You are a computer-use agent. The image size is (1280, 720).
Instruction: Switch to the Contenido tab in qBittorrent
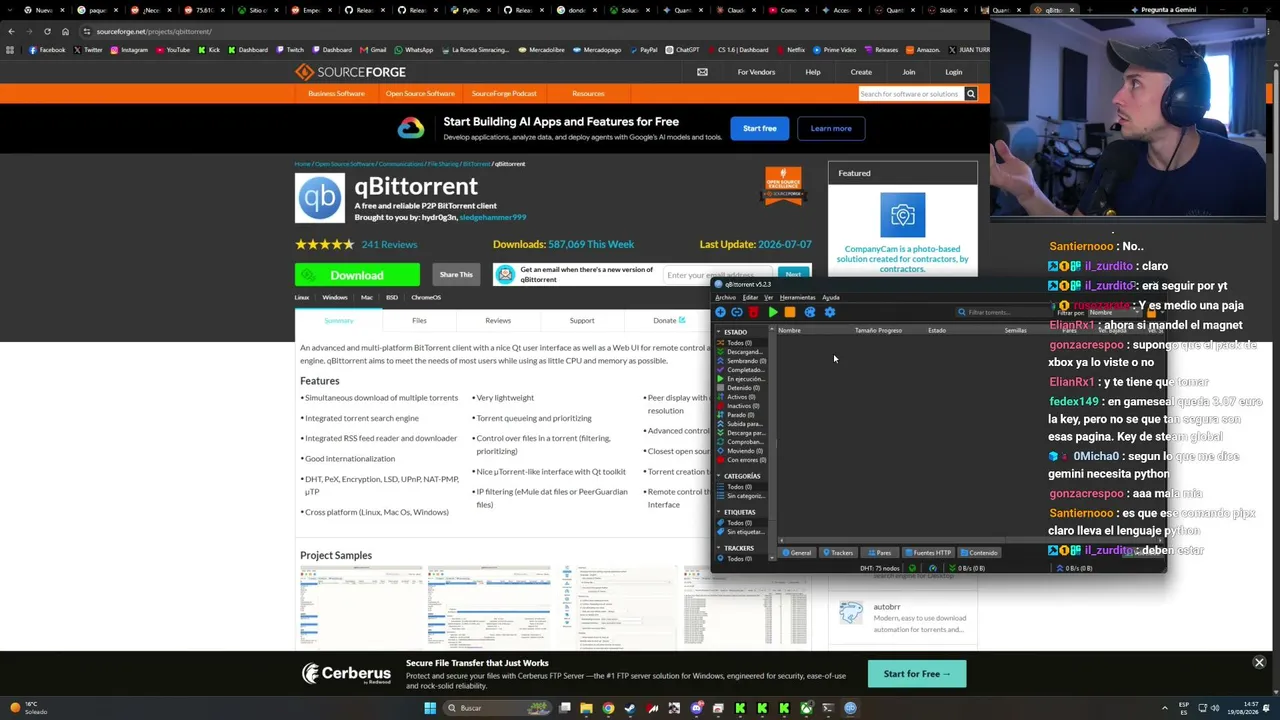[979, 553]
